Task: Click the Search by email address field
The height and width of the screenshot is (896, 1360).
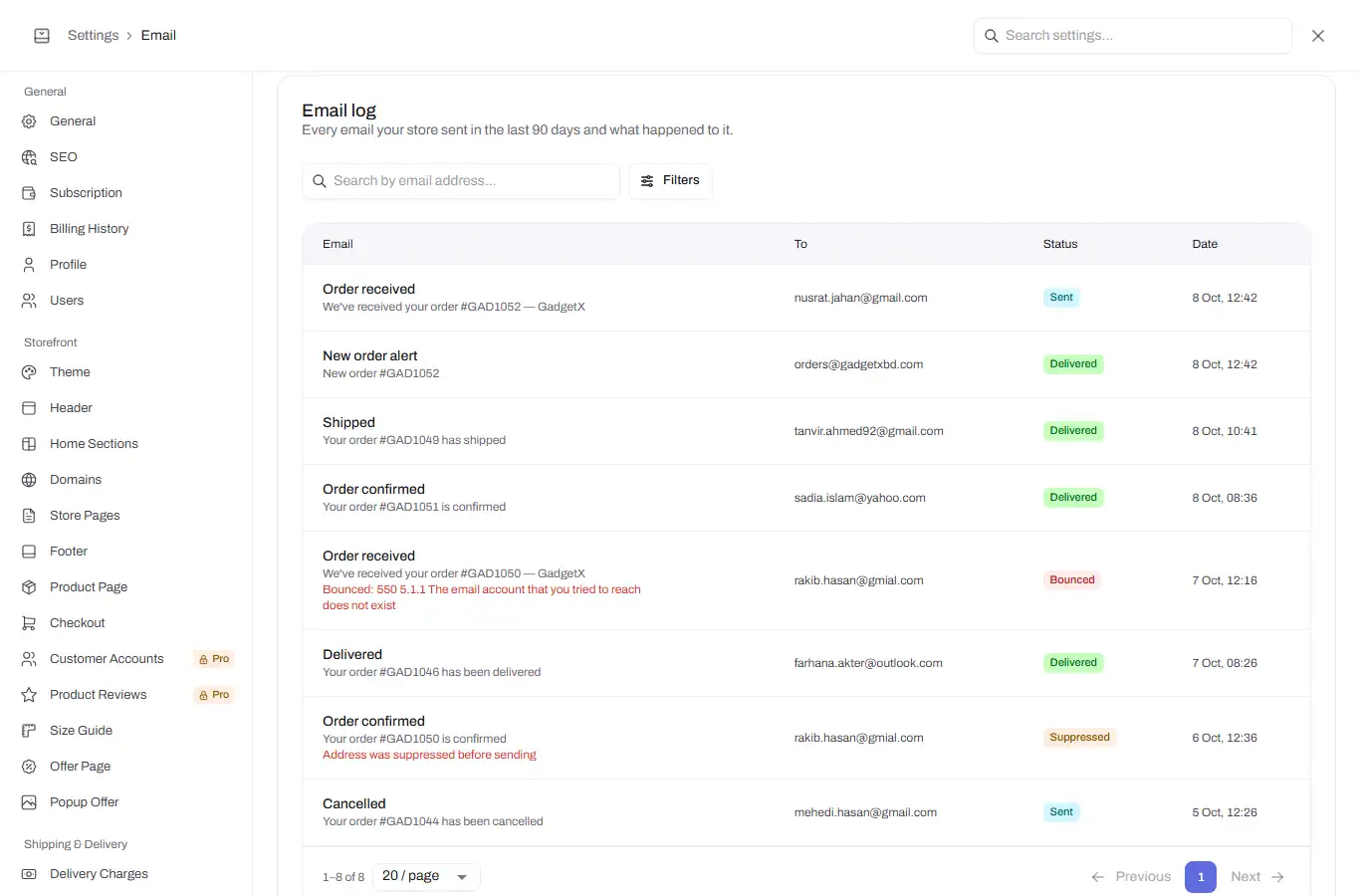Action: tap(461, 181)
